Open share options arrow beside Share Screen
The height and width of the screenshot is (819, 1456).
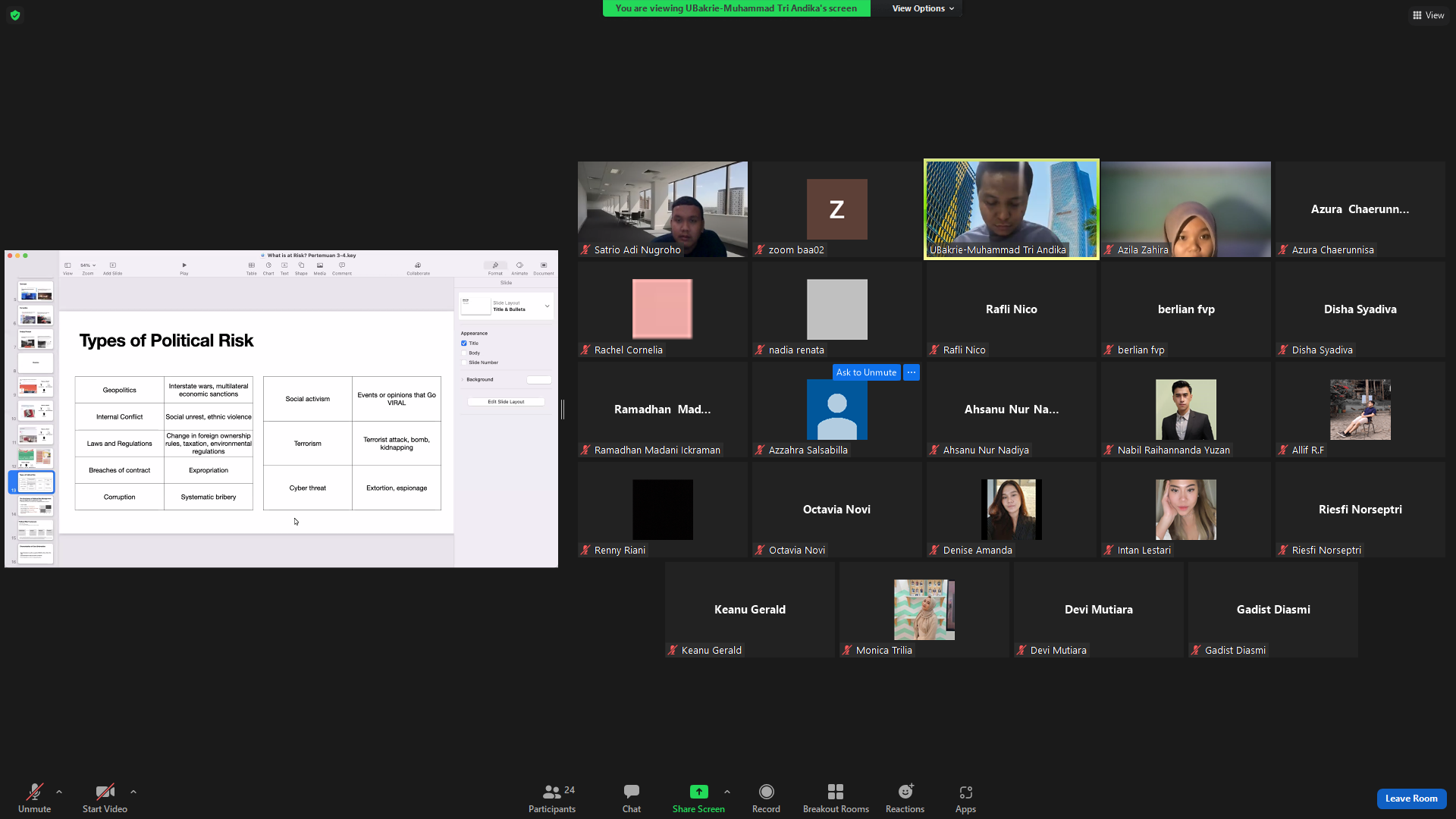coord(727,792)
